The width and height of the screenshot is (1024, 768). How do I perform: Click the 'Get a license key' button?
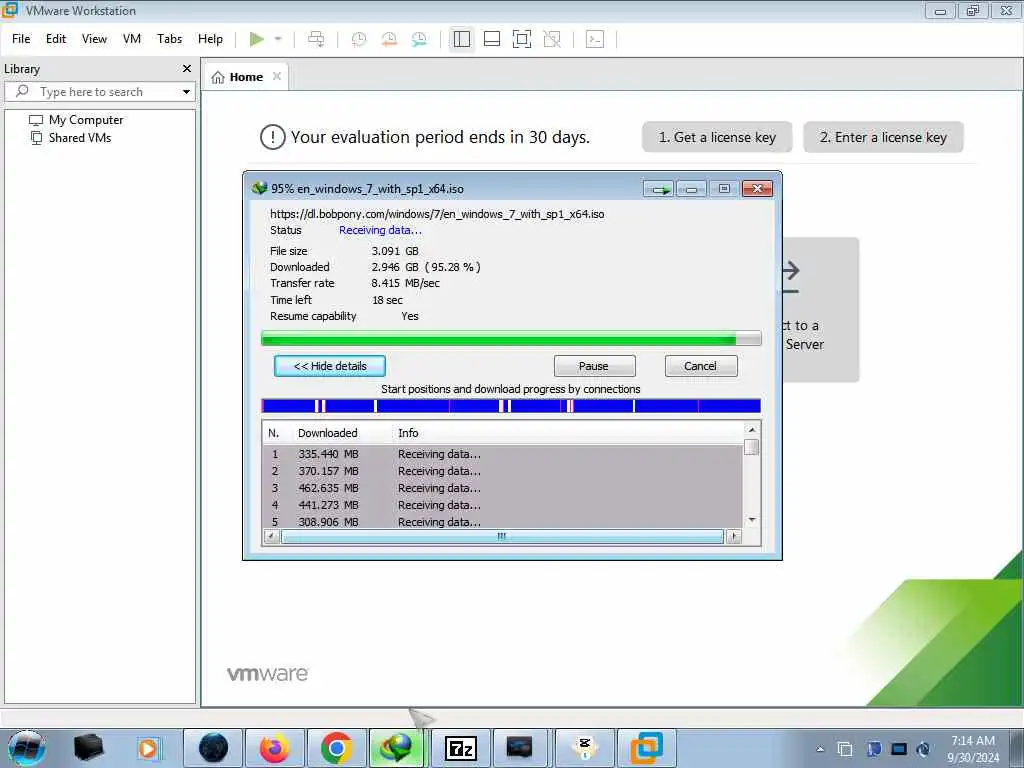(717, 137)
